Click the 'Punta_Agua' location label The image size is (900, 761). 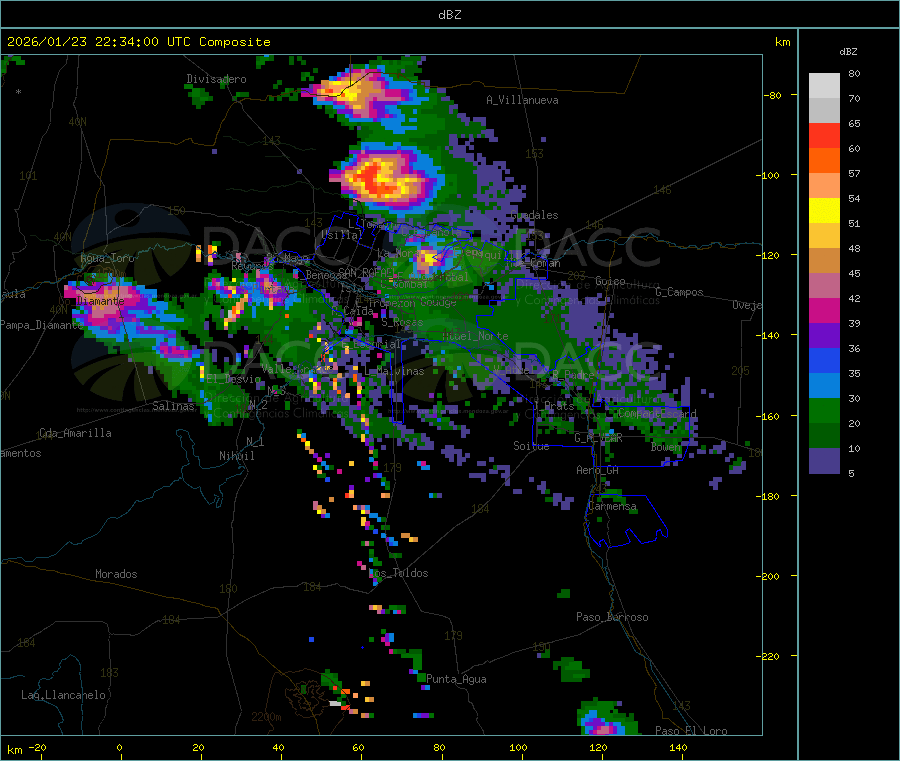[456, 680]
